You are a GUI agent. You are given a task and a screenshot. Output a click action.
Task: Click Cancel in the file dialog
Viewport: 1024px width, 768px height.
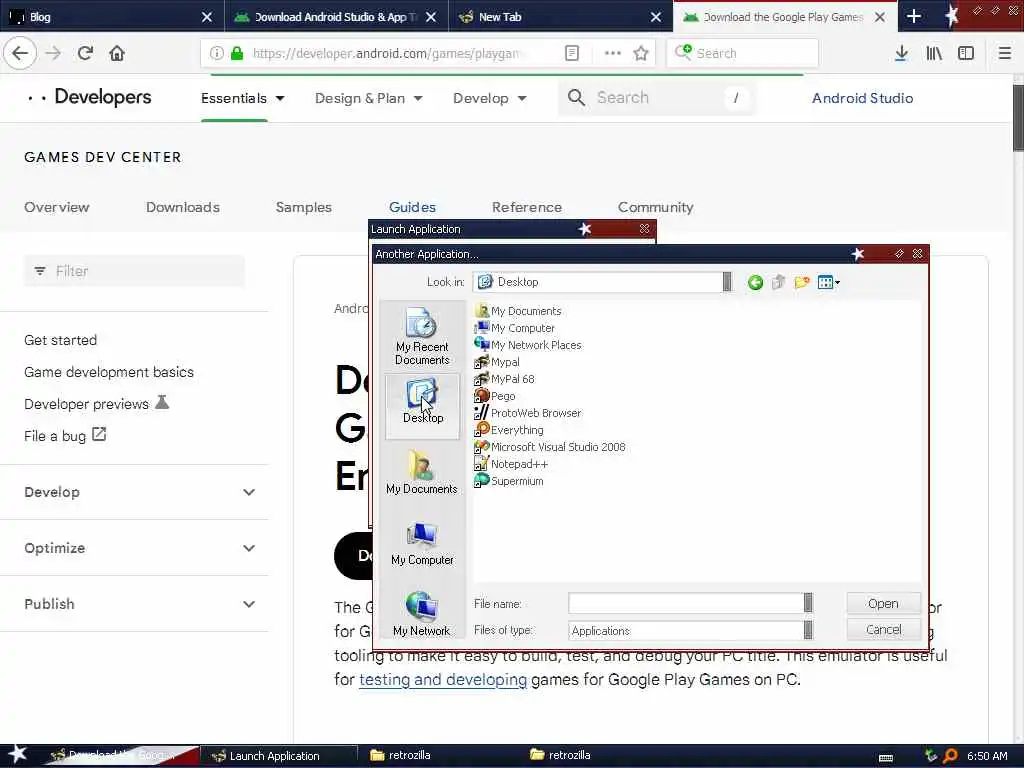pyautogui.click(x=884, y=630)
